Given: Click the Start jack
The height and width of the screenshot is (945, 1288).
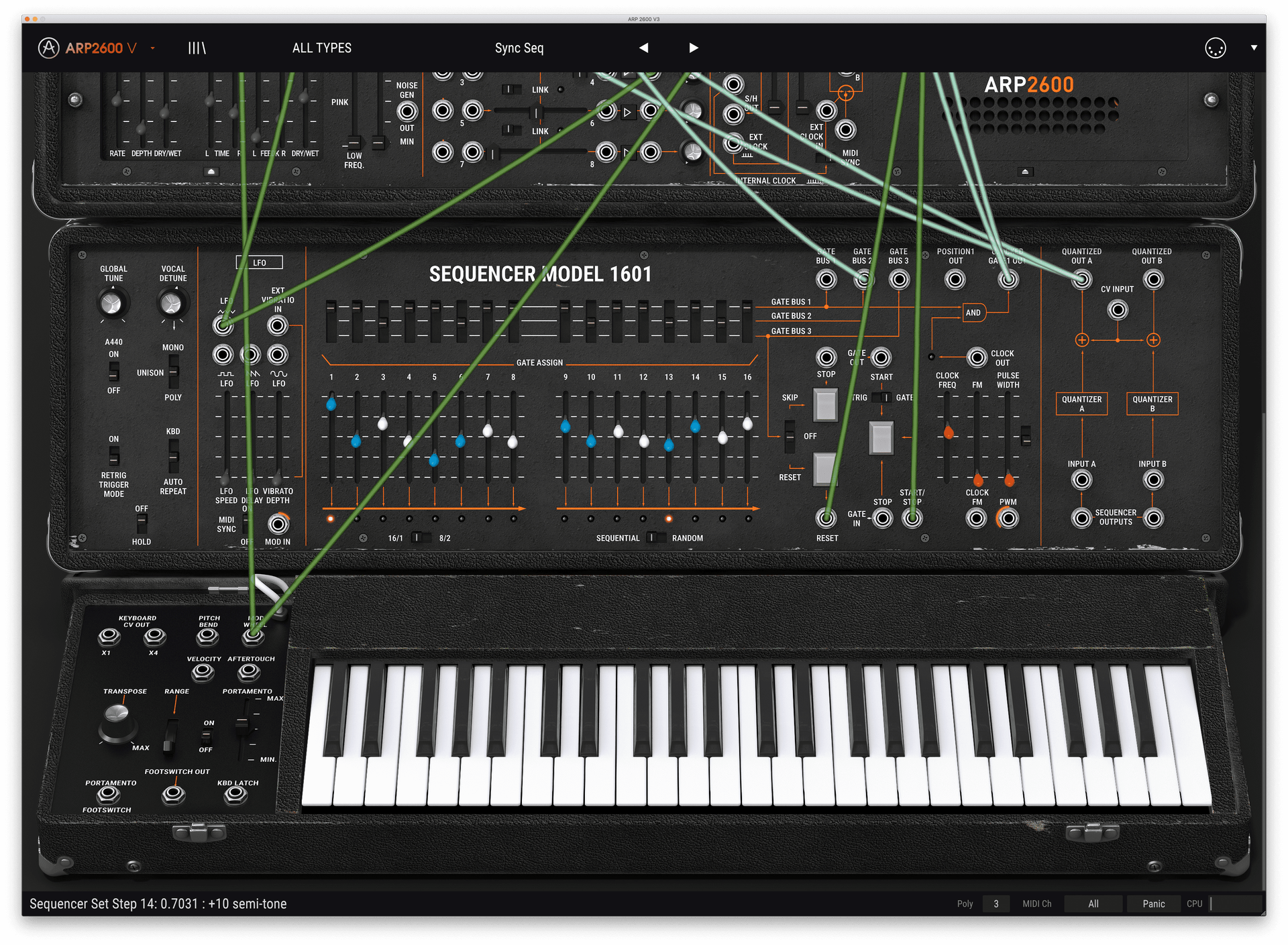Looking at the screenshot, I should tap(881, 357).
